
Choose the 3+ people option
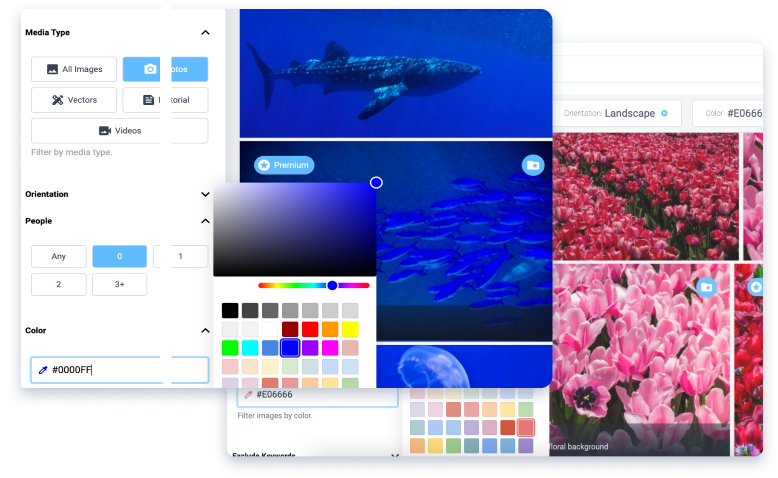(x=120, y=284)
